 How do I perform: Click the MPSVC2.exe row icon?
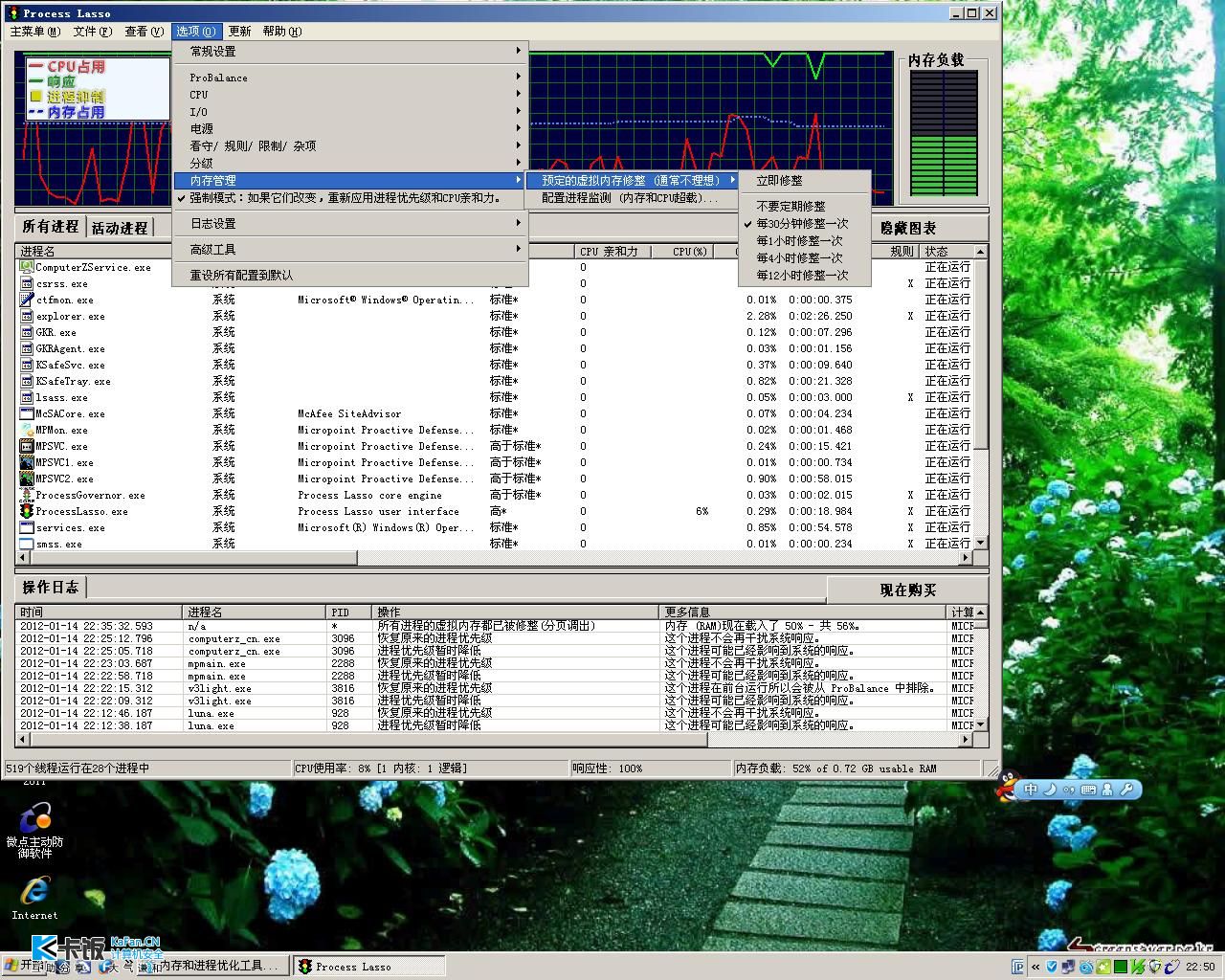[x=27, y=479]
